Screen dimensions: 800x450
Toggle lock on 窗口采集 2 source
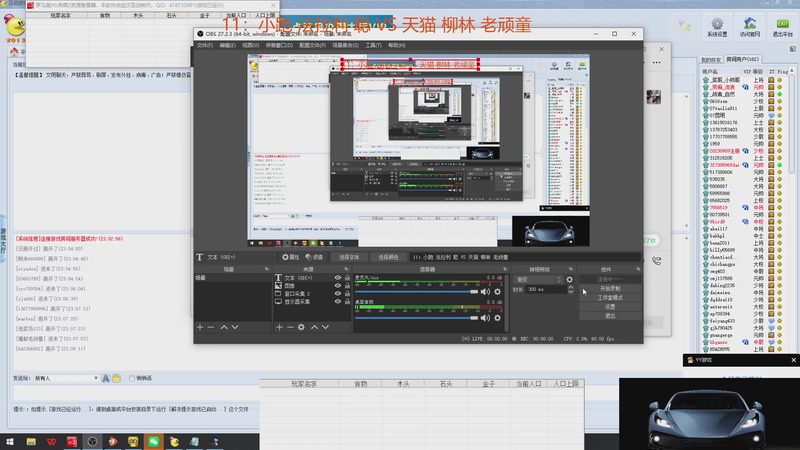click(x=347, y=294)
